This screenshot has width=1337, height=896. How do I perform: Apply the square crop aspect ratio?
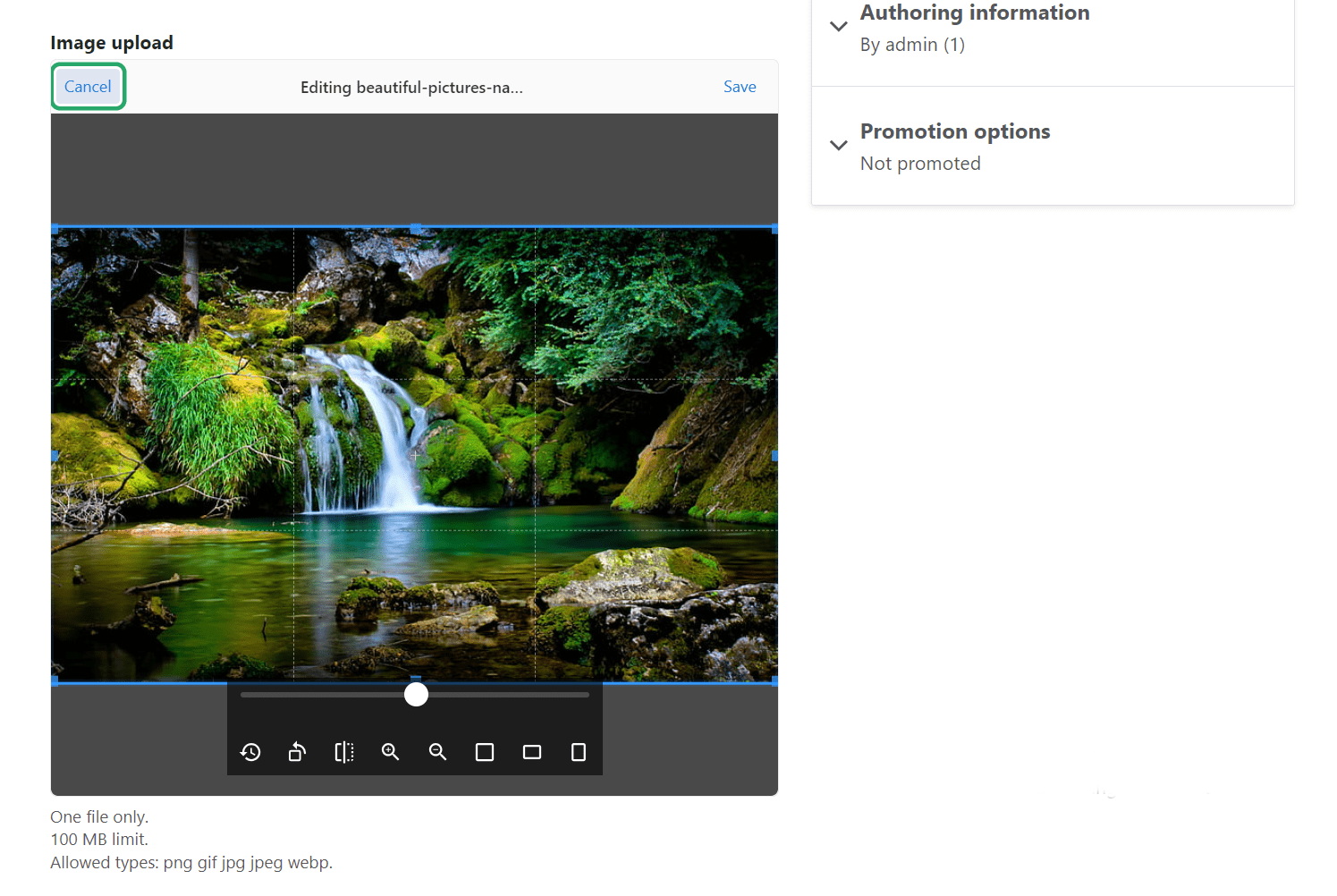click(485, 752)
